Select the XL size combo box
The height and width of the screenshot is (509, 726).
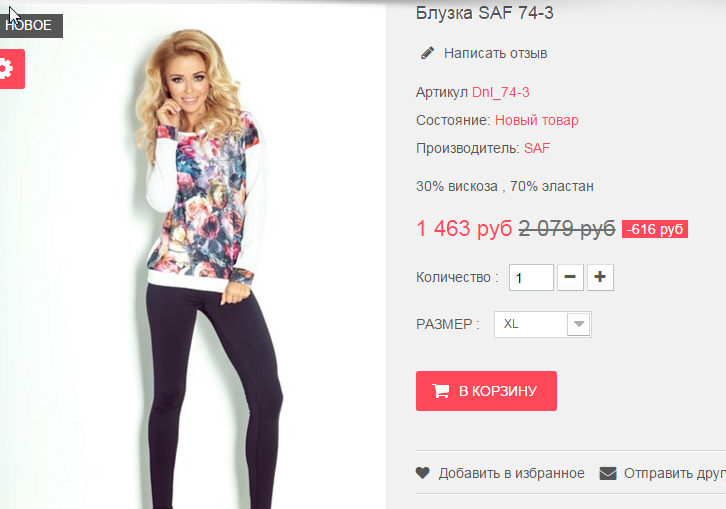(543, 324)
